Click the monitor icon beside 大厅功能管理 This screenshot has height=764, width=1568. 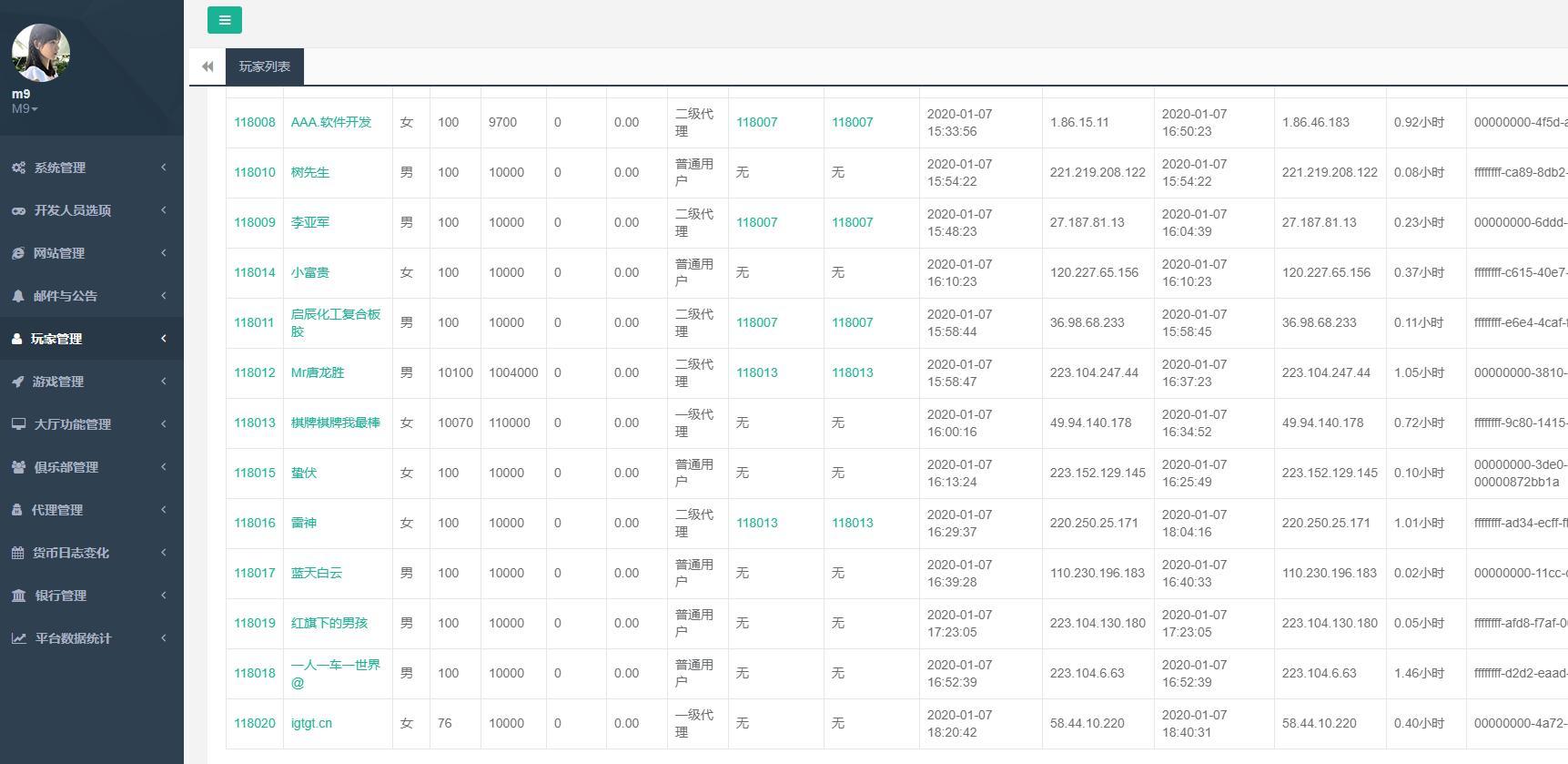pos(18,424)
